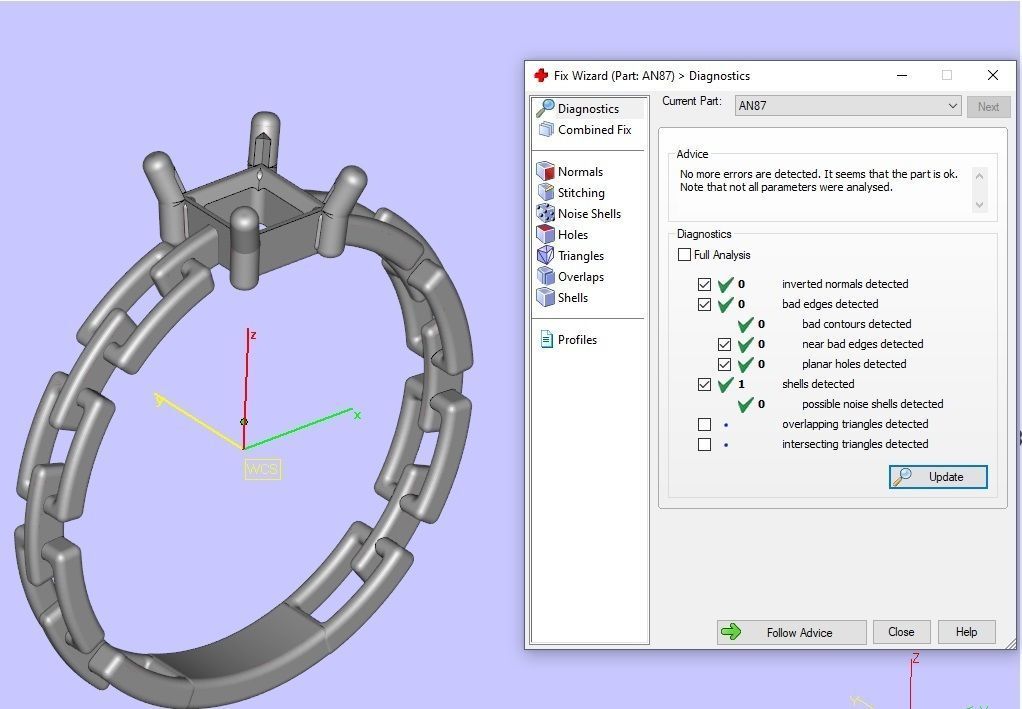The width and height of the screenshot is (1022, 709).
Task: Click the Diagnostics magnifier icon
Action: coord(545,108)
